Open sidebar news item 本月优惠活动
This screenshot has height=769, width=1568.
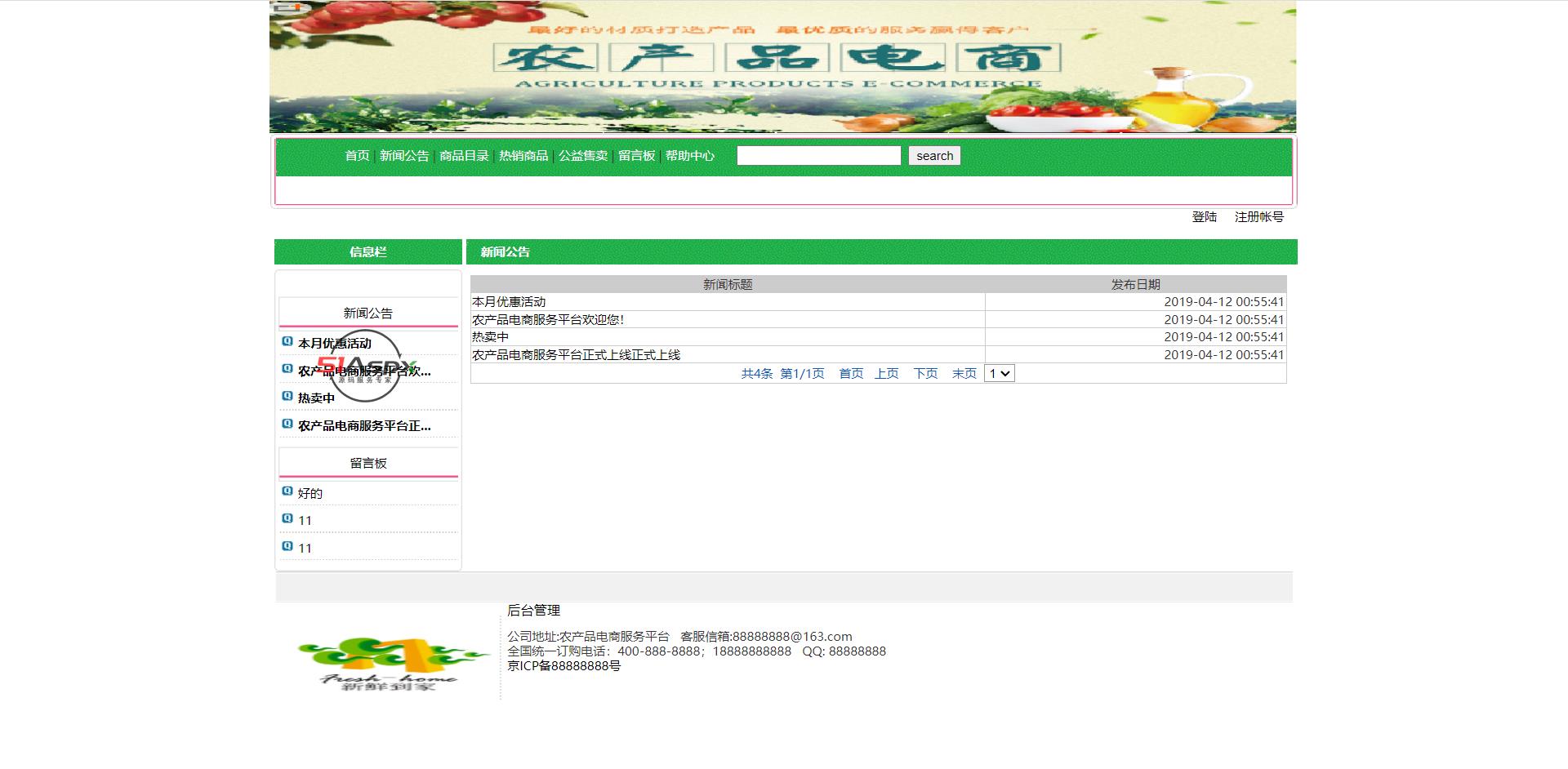coord(335,344)
